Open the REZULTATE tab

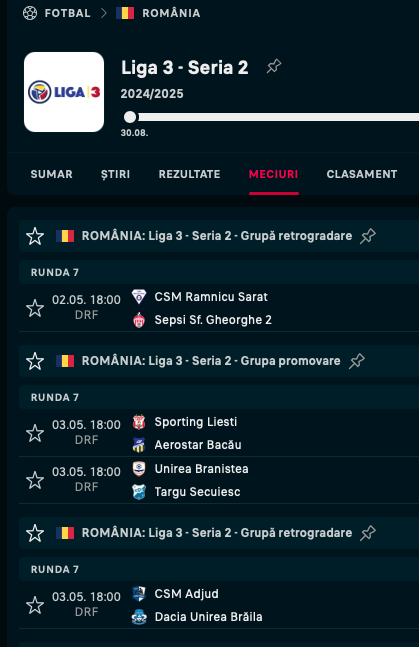[x=189, y=174]
